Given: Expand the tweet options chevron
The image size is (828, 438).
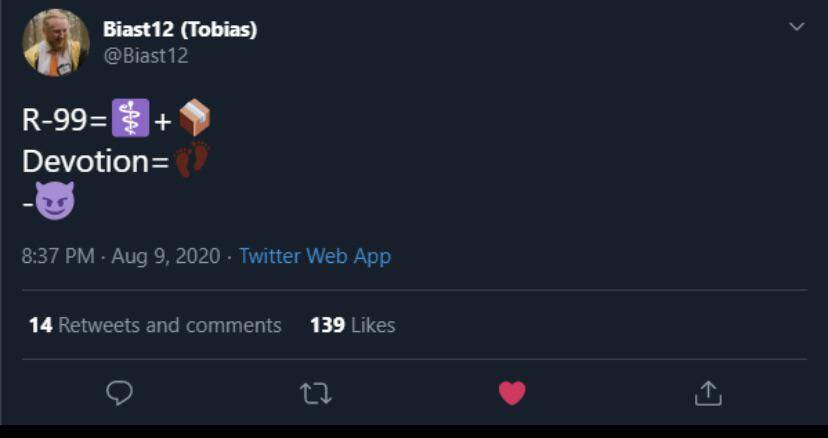Looking at the screenshot, I should click(x=797, y=27).
